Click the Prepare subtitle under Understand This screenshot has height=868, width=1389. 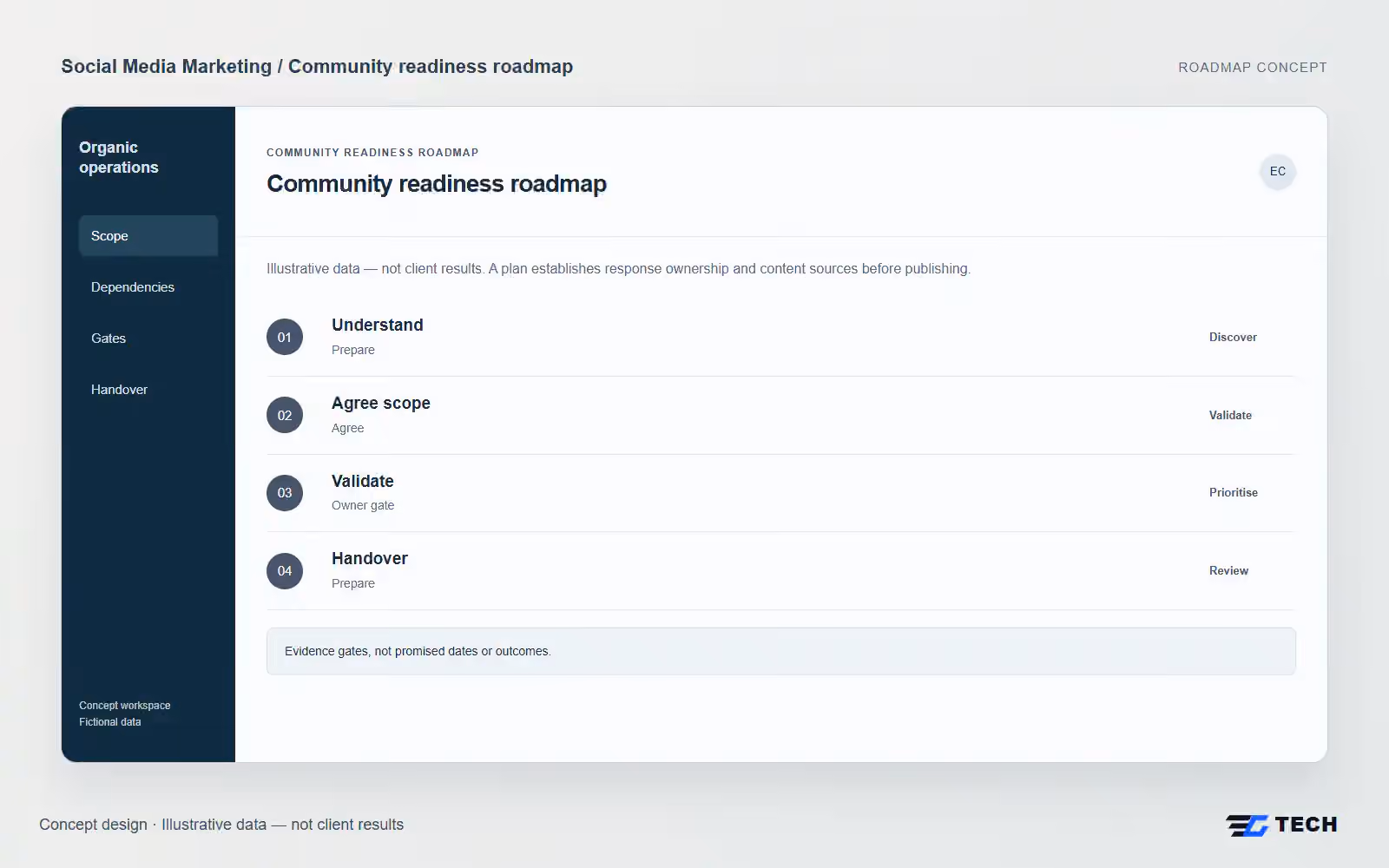coord(353,350)
